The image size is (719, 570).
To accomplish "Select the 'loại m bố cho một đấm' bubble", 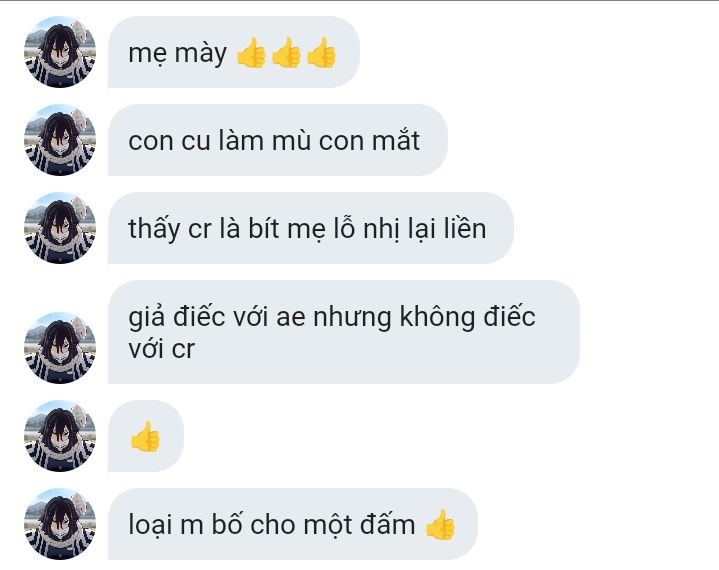I will (293, 524).
